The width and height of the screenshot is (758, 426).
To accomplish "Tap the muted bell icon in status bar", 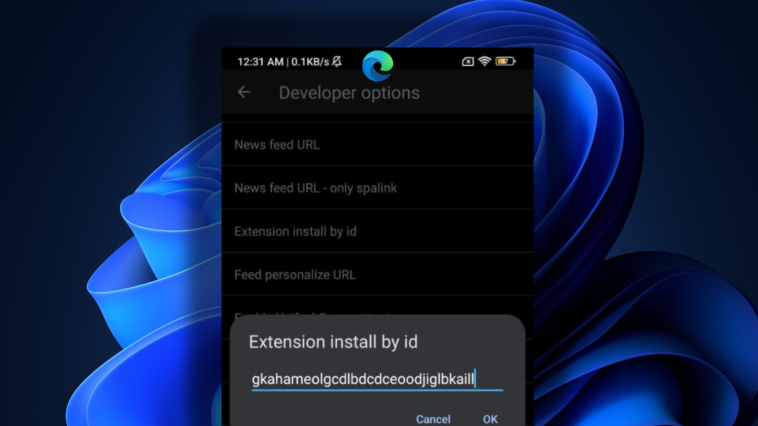I will pyautogui.click(x=337, y=61).
